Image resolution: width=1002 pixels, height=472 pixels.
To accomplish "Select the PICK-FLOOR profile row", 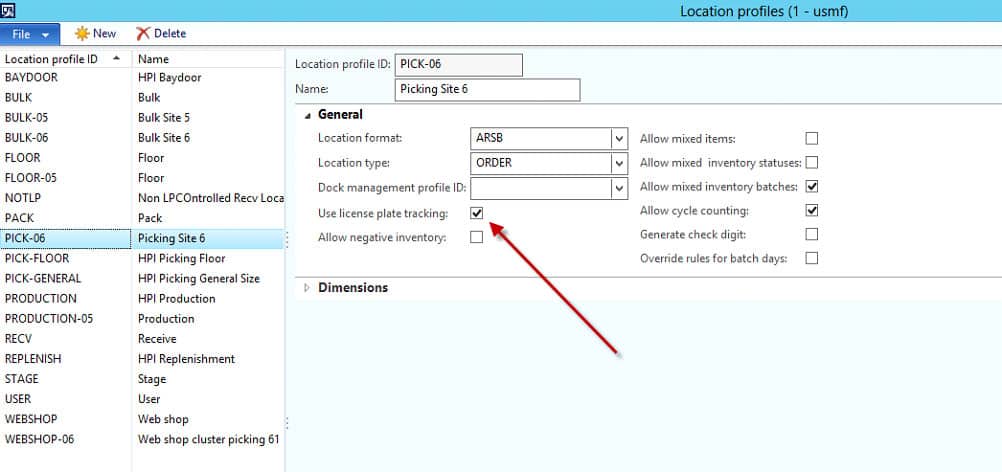I will tap(142, 258).
